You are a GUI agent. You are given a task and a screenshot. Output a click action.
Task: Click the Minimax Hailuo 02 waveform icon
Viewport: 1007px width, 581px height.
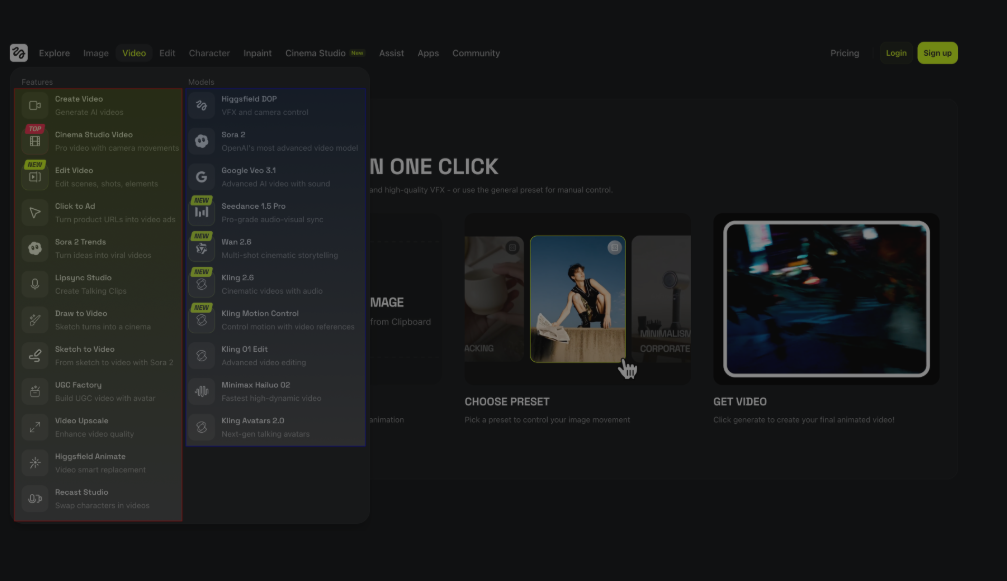[x=201, y=391]
